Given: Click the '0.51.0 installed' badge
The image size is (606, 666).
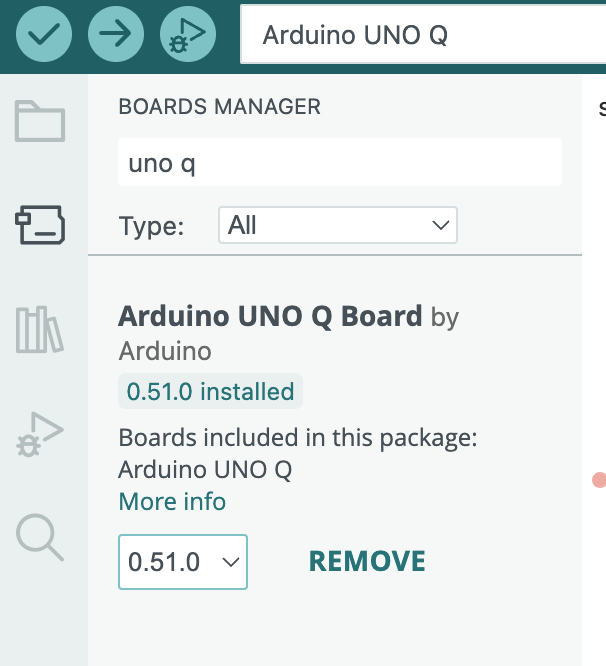Looking at the screenshot, I should 210,391.
